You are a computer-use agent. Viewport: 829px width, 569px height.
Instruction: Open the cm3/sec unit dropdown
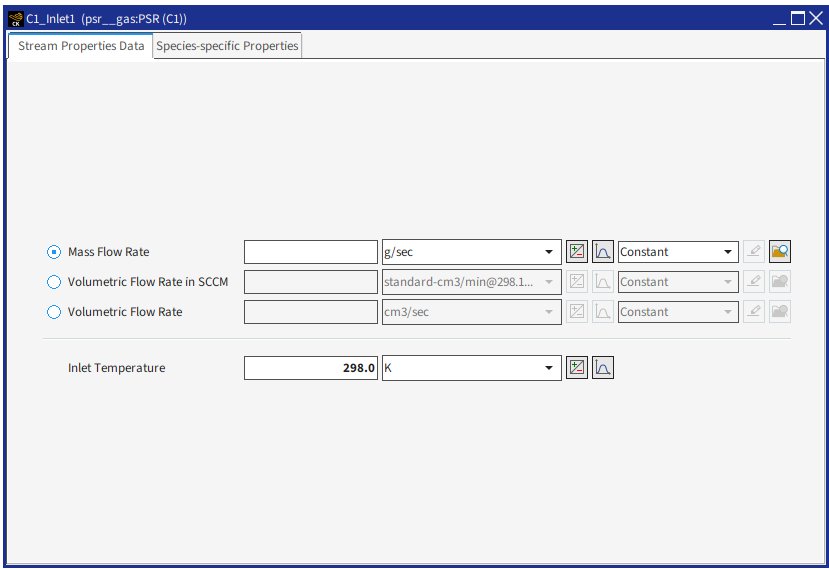(x=472, y=312)
